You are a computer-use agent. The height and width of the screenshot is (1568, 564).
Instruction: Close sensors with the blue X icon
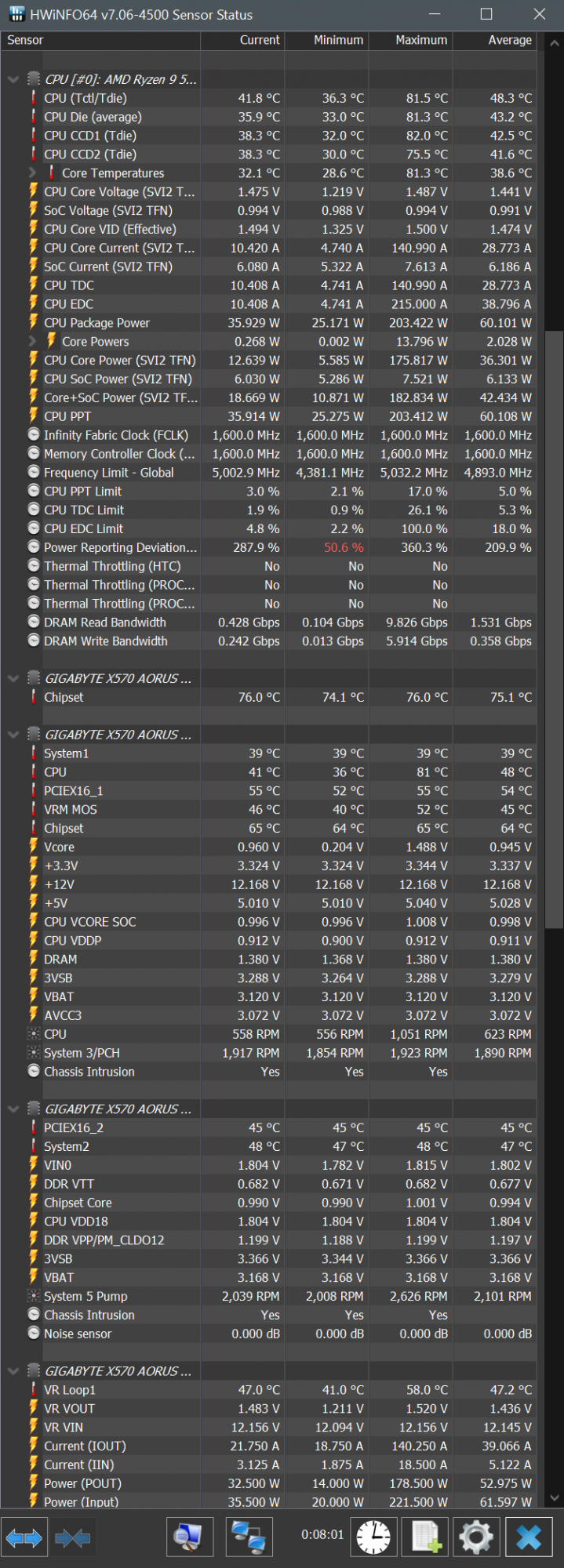pyautogui.click(x=528, y=1537)
